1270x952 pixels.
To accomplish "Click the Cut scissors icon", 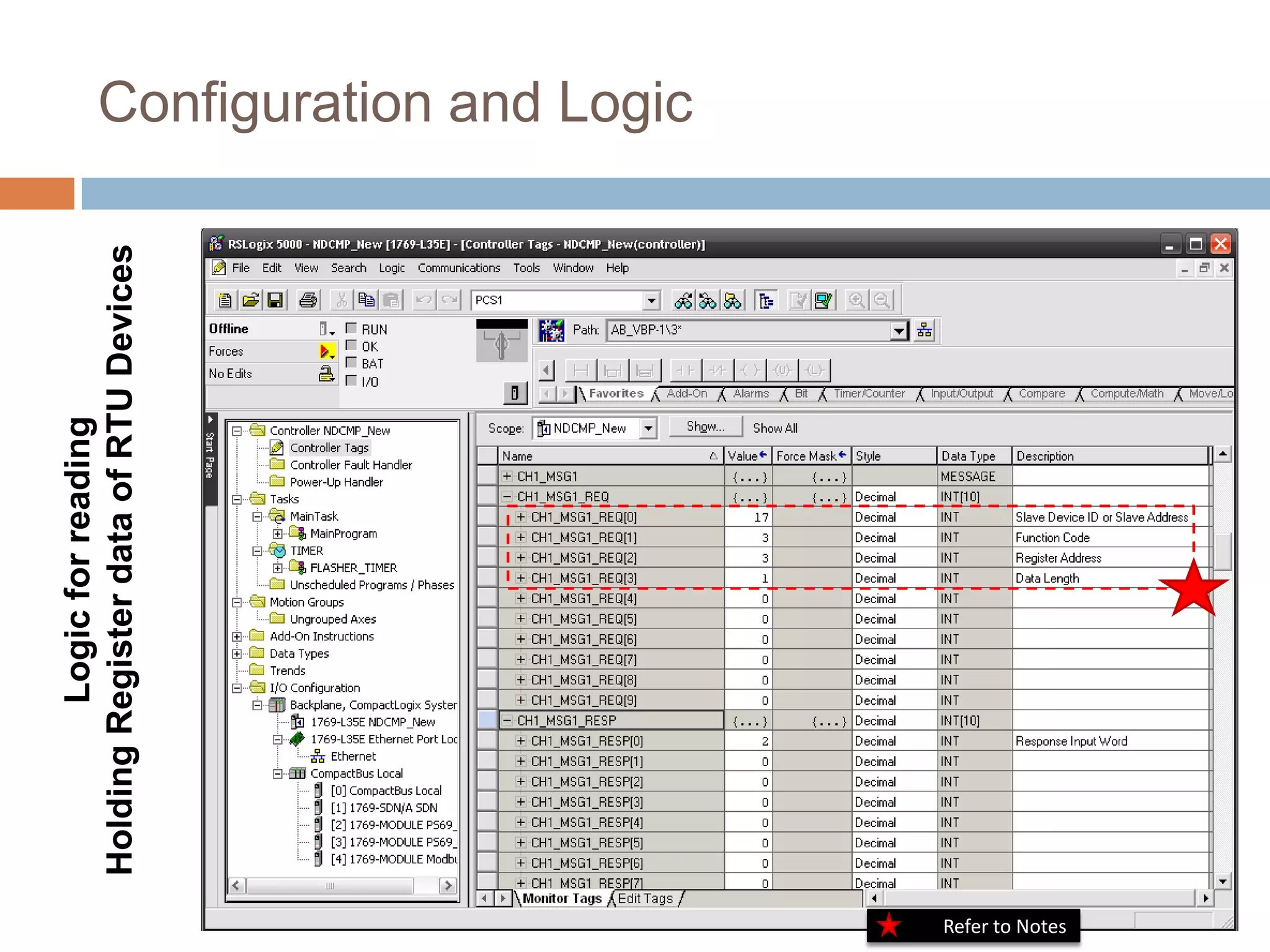I will (341, 301).
